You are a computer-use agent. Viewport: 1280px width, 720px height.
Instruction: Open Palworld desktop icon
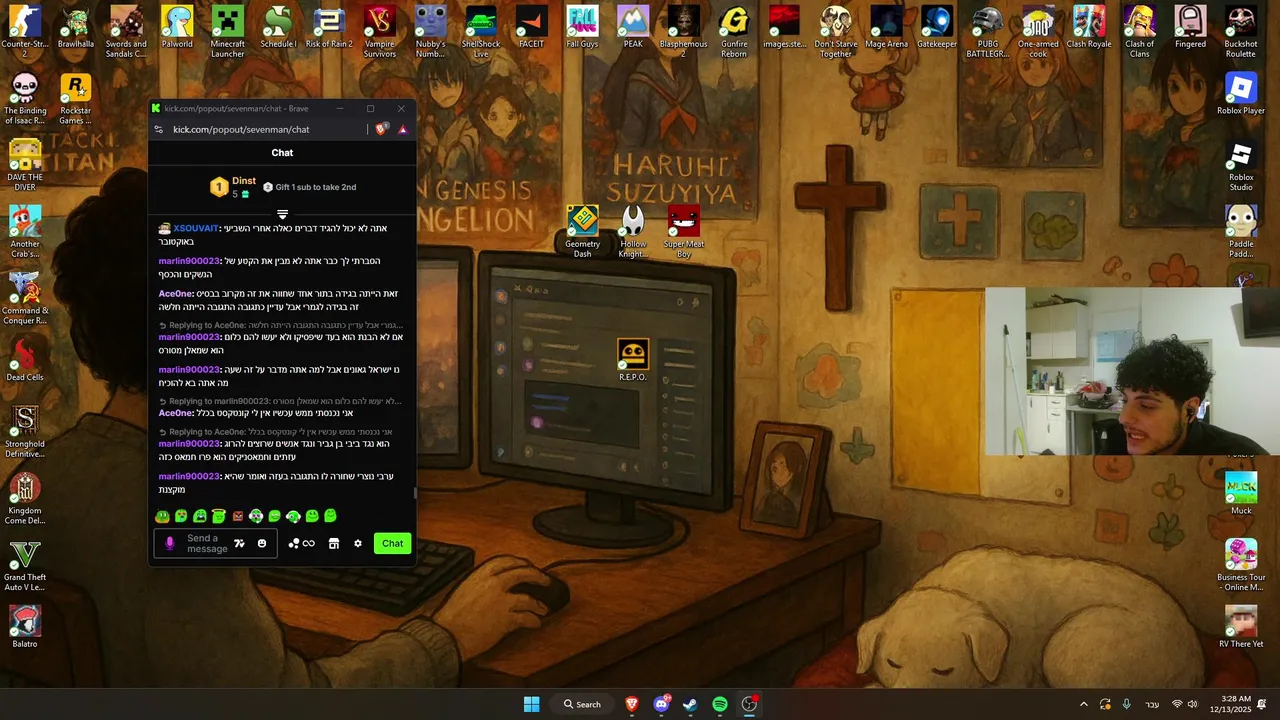pyautogui.click(x=177, y=27)
